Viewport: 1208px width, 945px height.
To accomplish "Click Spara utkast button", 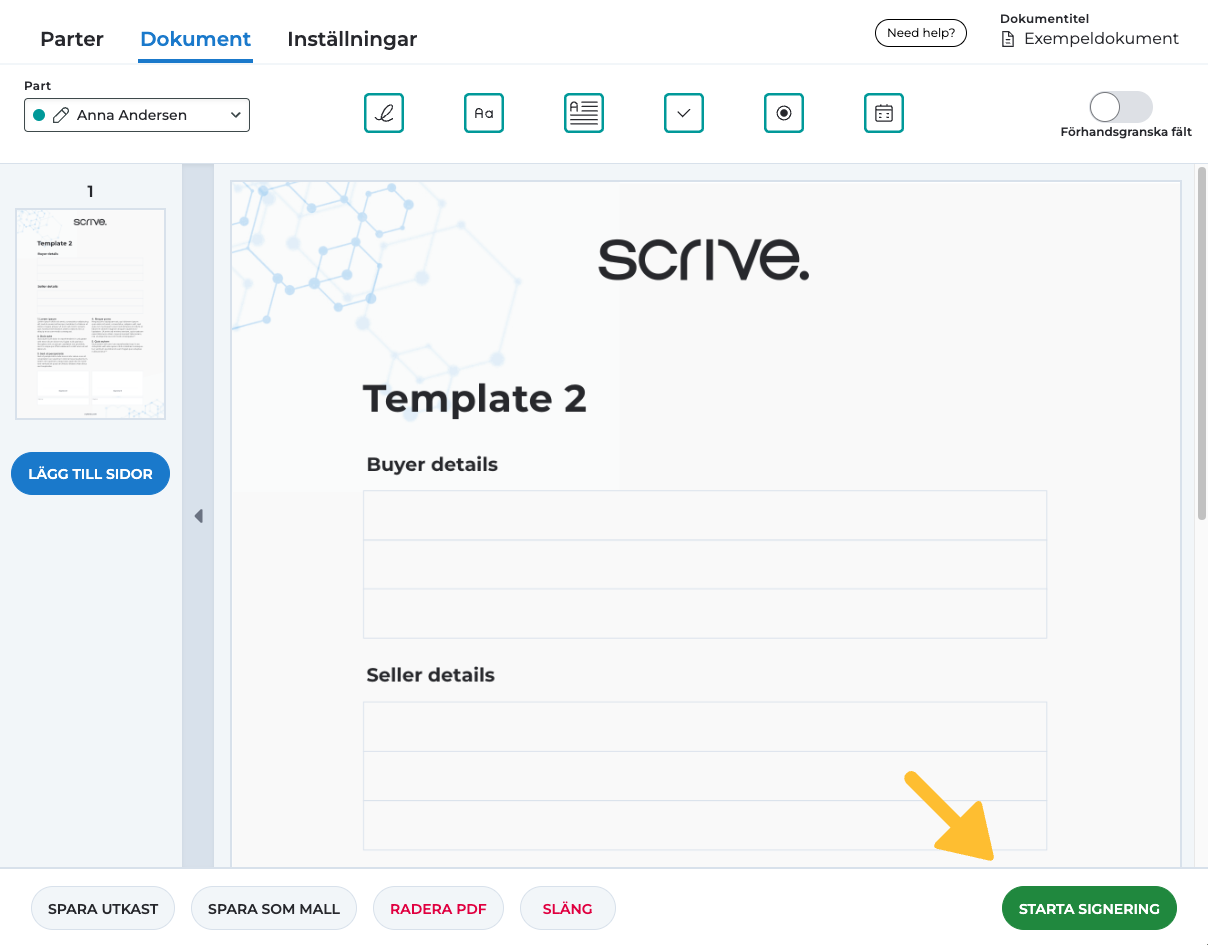I will [x=103, y=909].
